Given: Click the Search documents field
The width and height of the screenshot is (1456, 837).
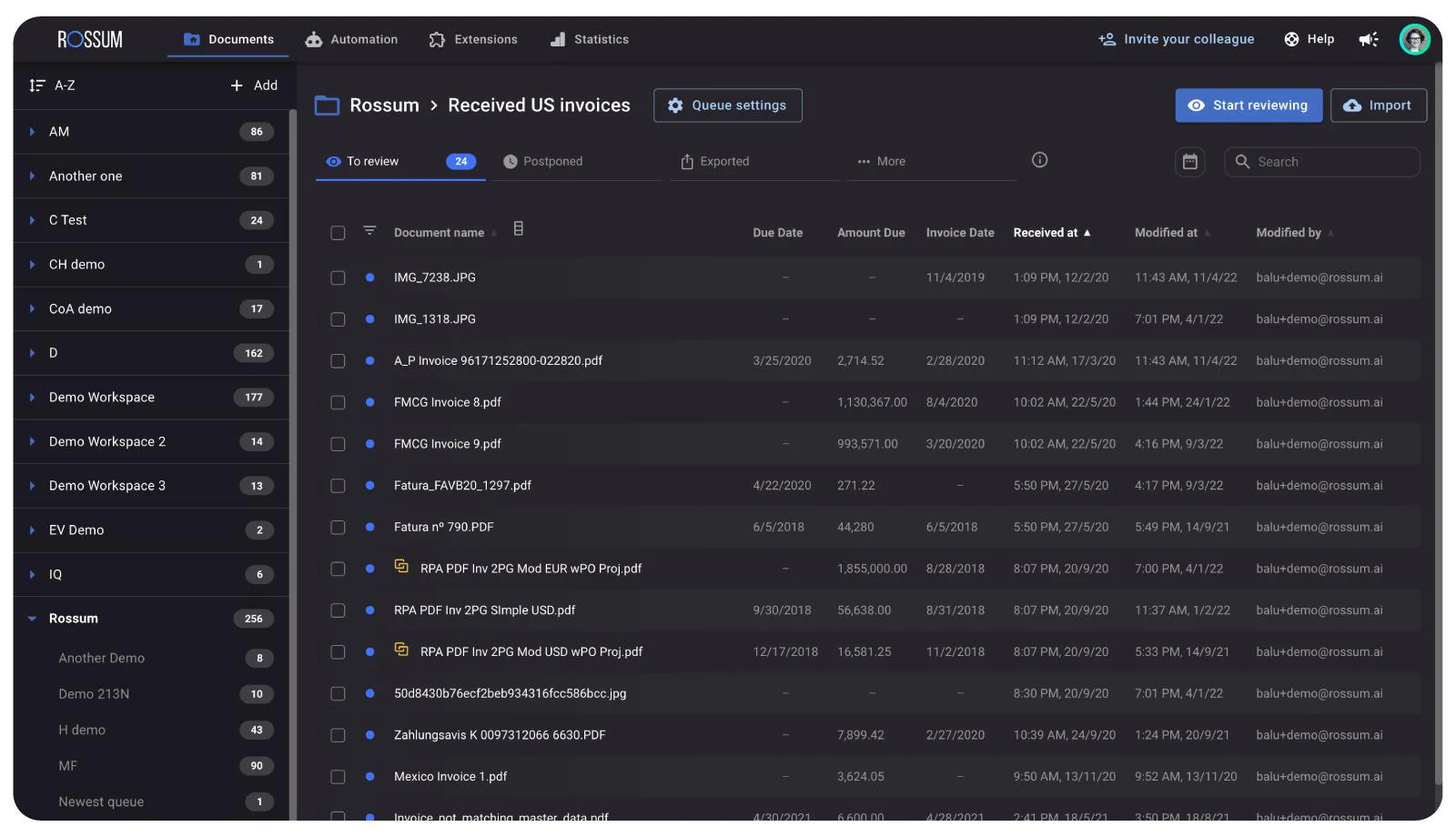Looking at the screenshot, I should 1321,162.
